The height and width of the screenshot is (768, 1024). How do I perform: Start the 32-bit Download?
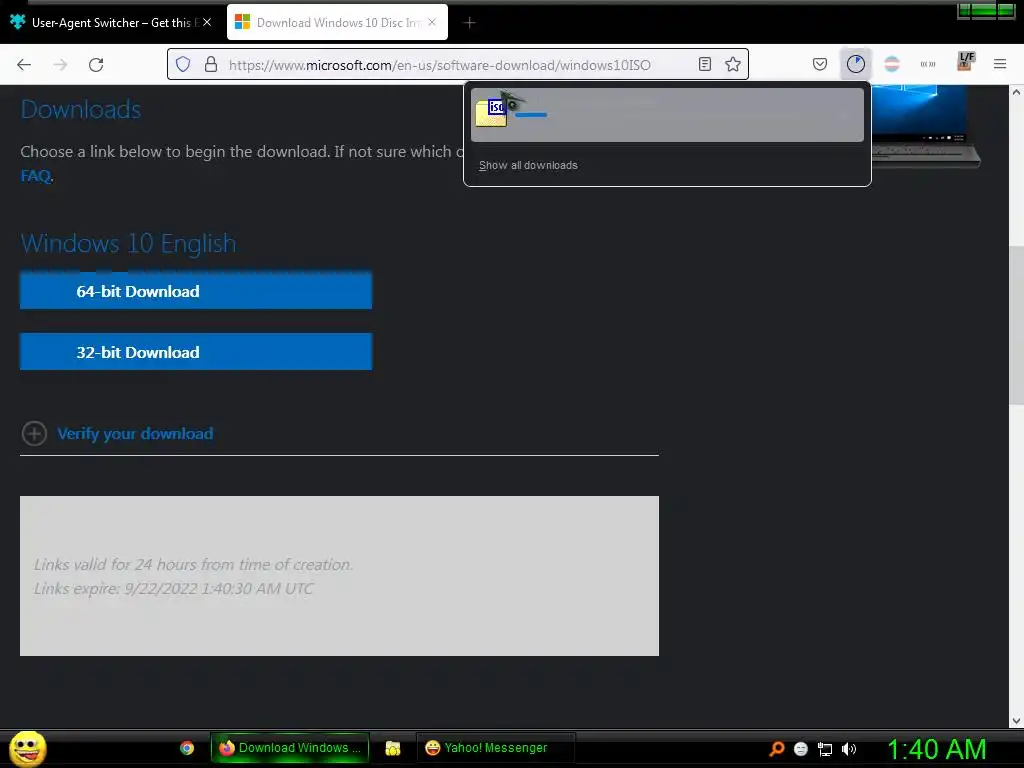(196, 352)
